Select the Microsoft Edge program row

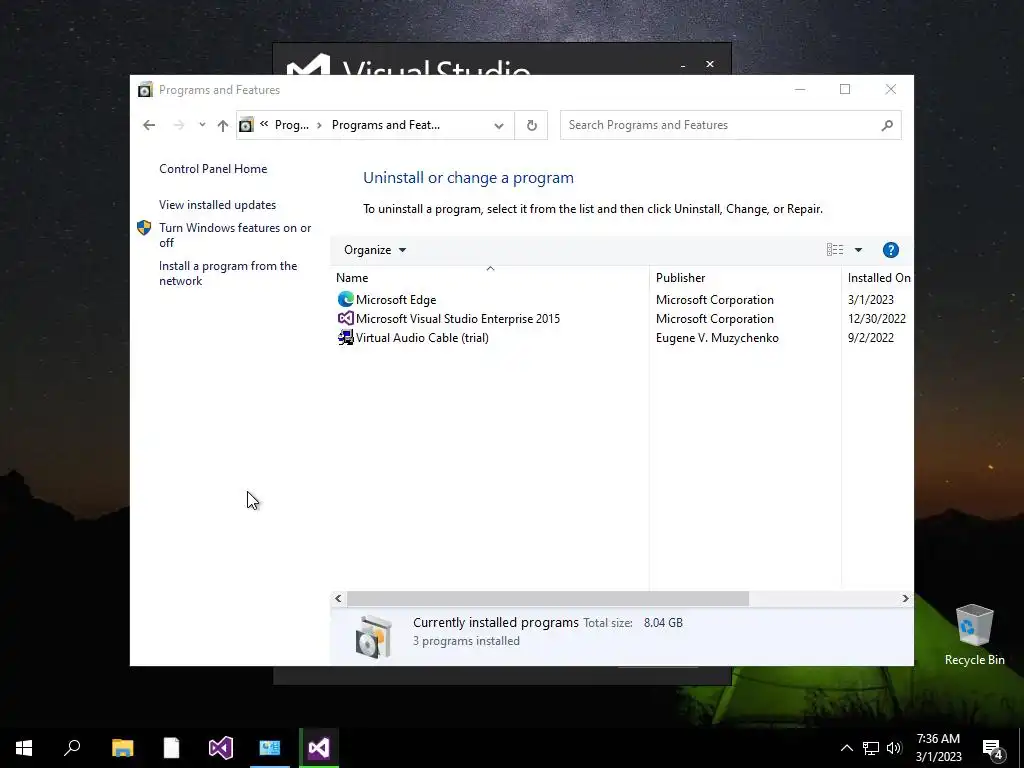[622, 300]
